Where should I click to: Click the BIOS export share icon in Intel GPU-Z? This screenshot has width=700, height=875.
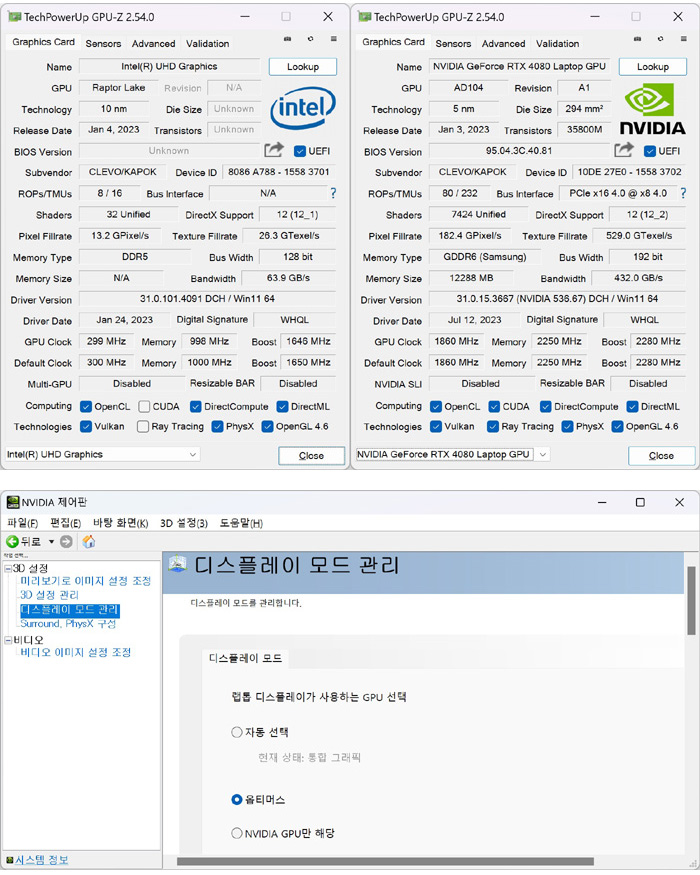tap(274, 150)
